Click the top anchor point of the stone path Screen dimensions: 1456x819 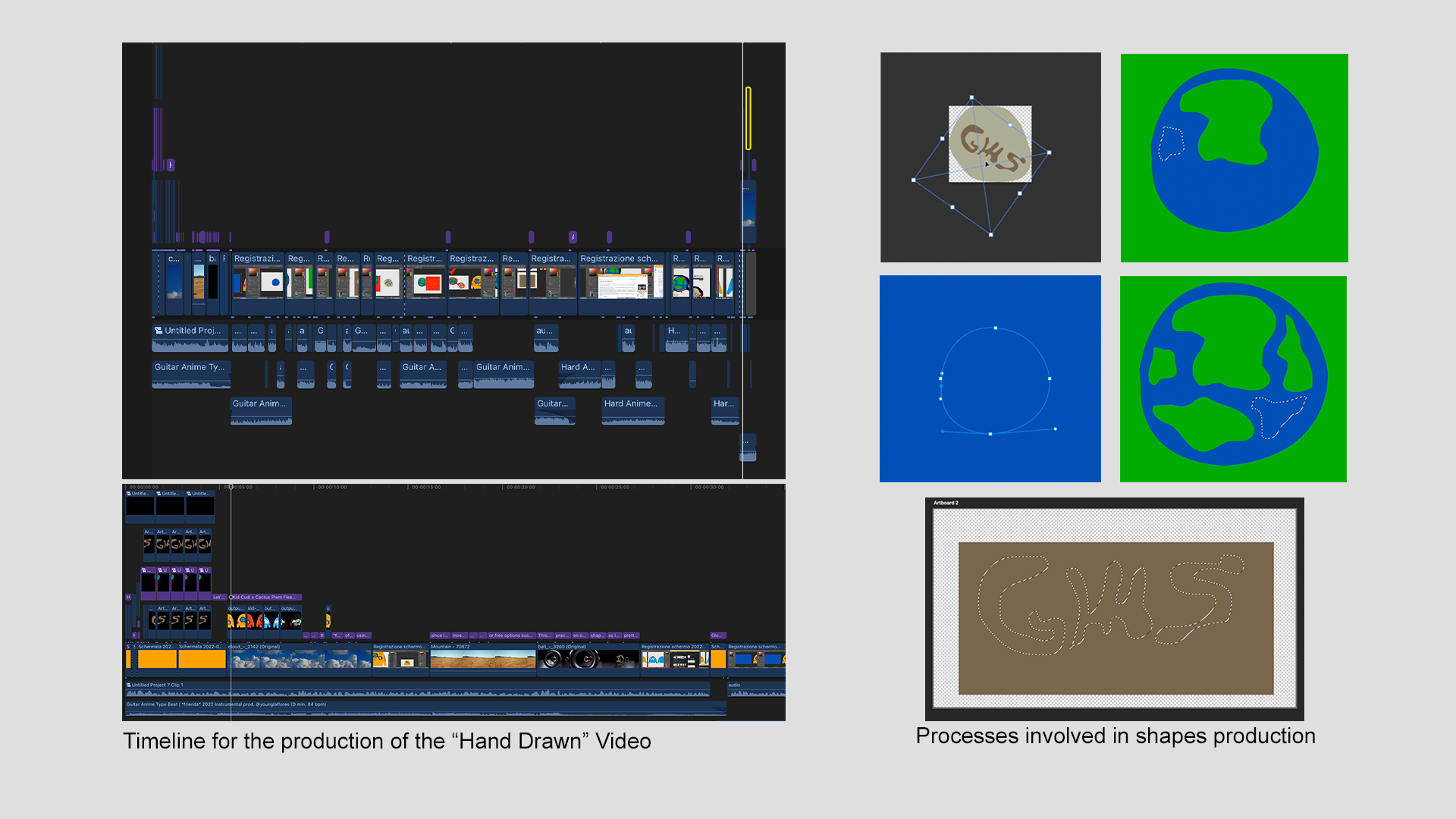coord(971,97)
